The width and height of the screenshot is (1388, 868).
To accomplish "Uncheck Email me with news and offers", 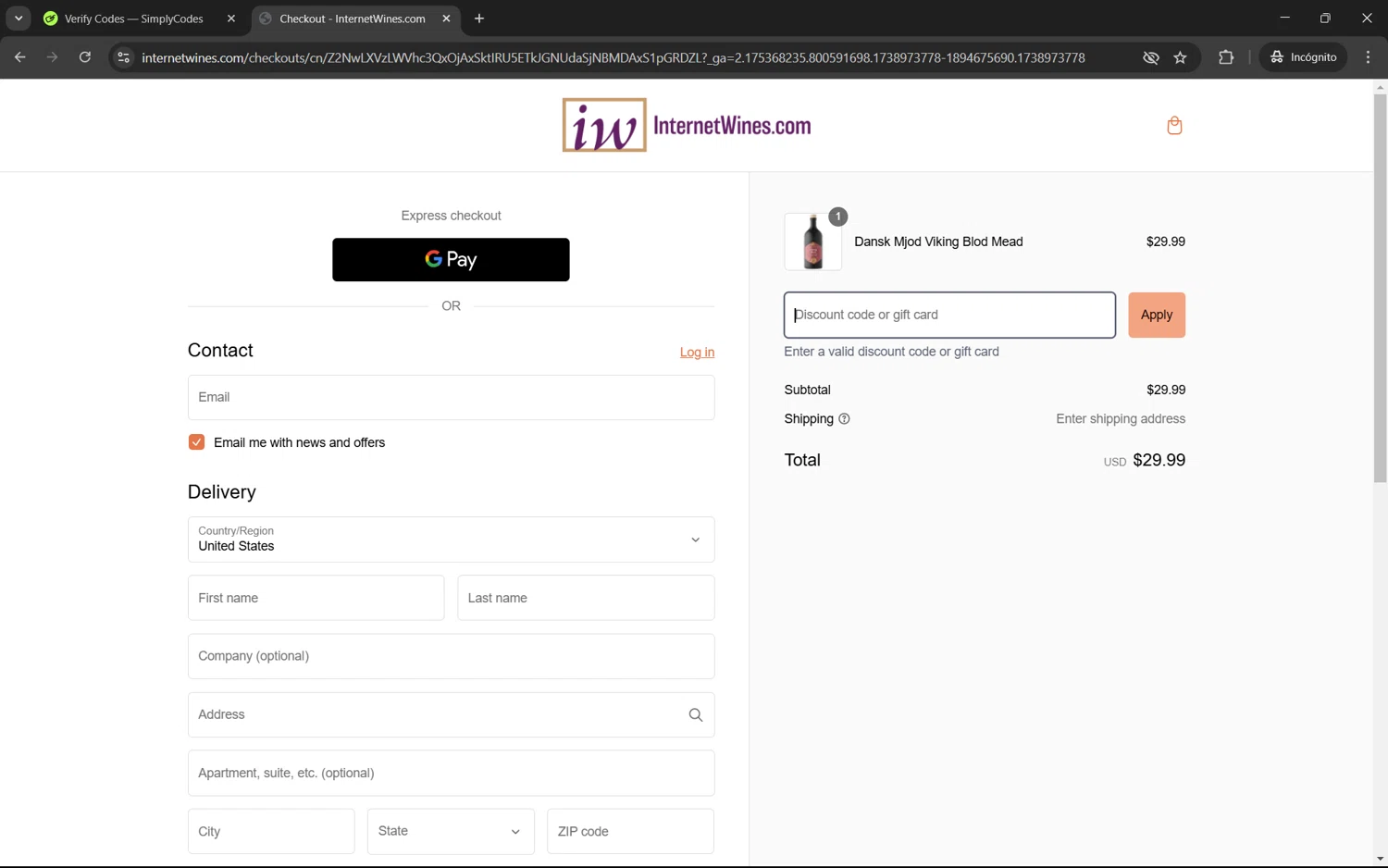I will pos(196,442).
